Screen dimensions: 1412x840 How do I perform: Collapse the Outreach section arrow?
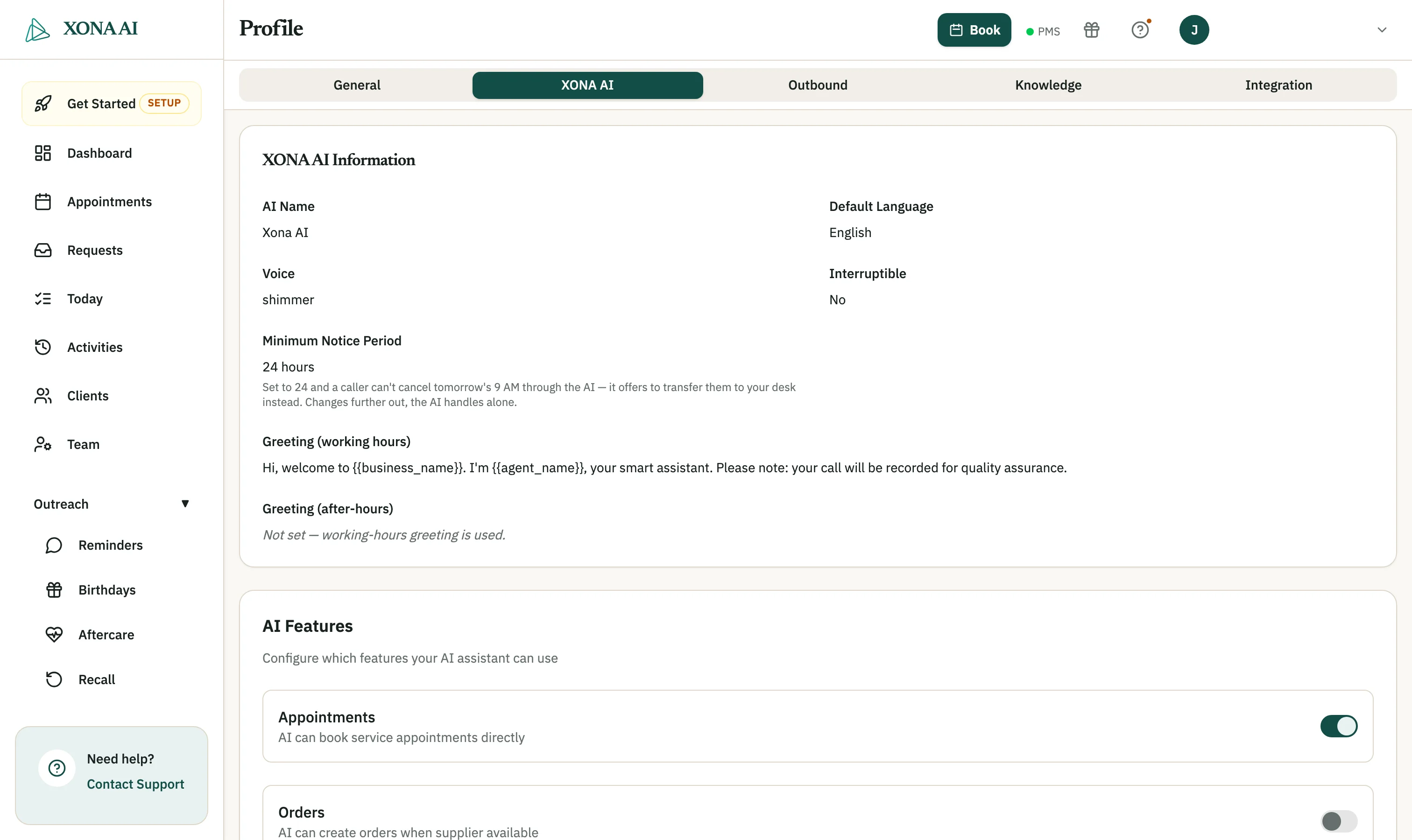185,504
